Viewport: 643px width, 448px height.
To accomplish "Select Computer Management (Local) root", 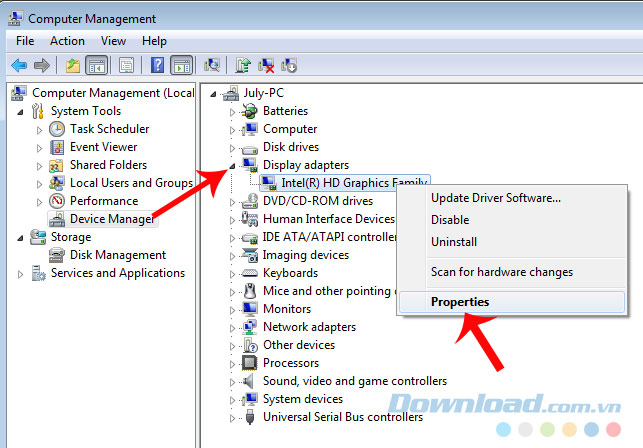I will pos(113,93).
